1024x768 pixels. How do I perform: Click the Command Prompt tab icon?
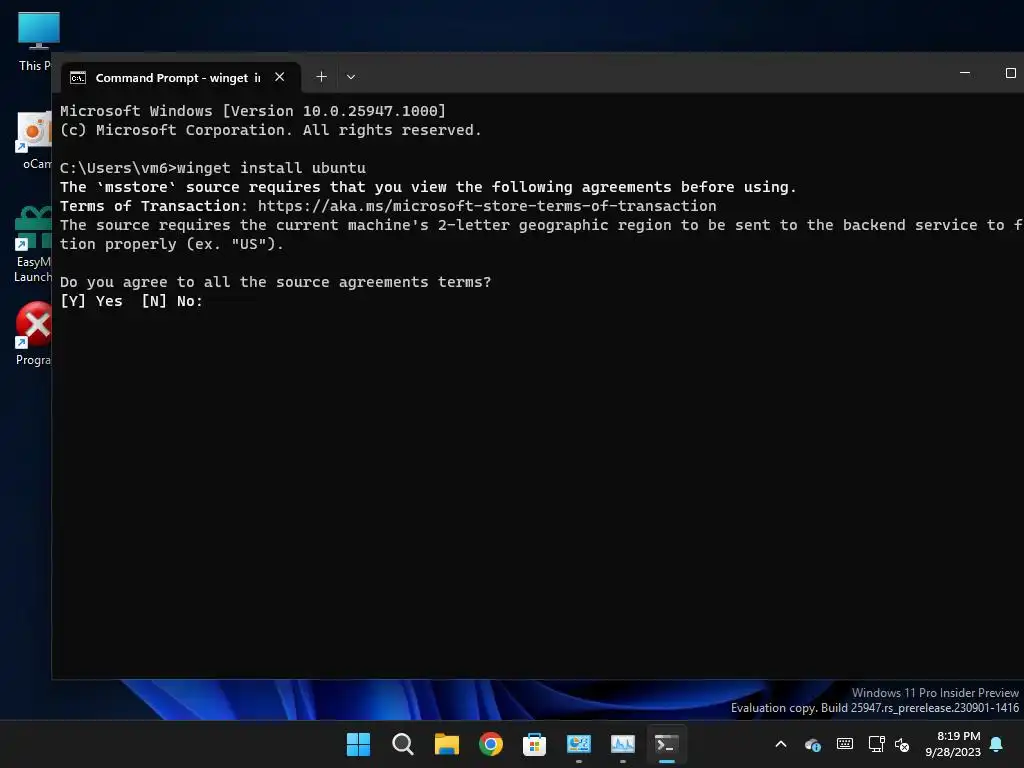click(78, 78)
